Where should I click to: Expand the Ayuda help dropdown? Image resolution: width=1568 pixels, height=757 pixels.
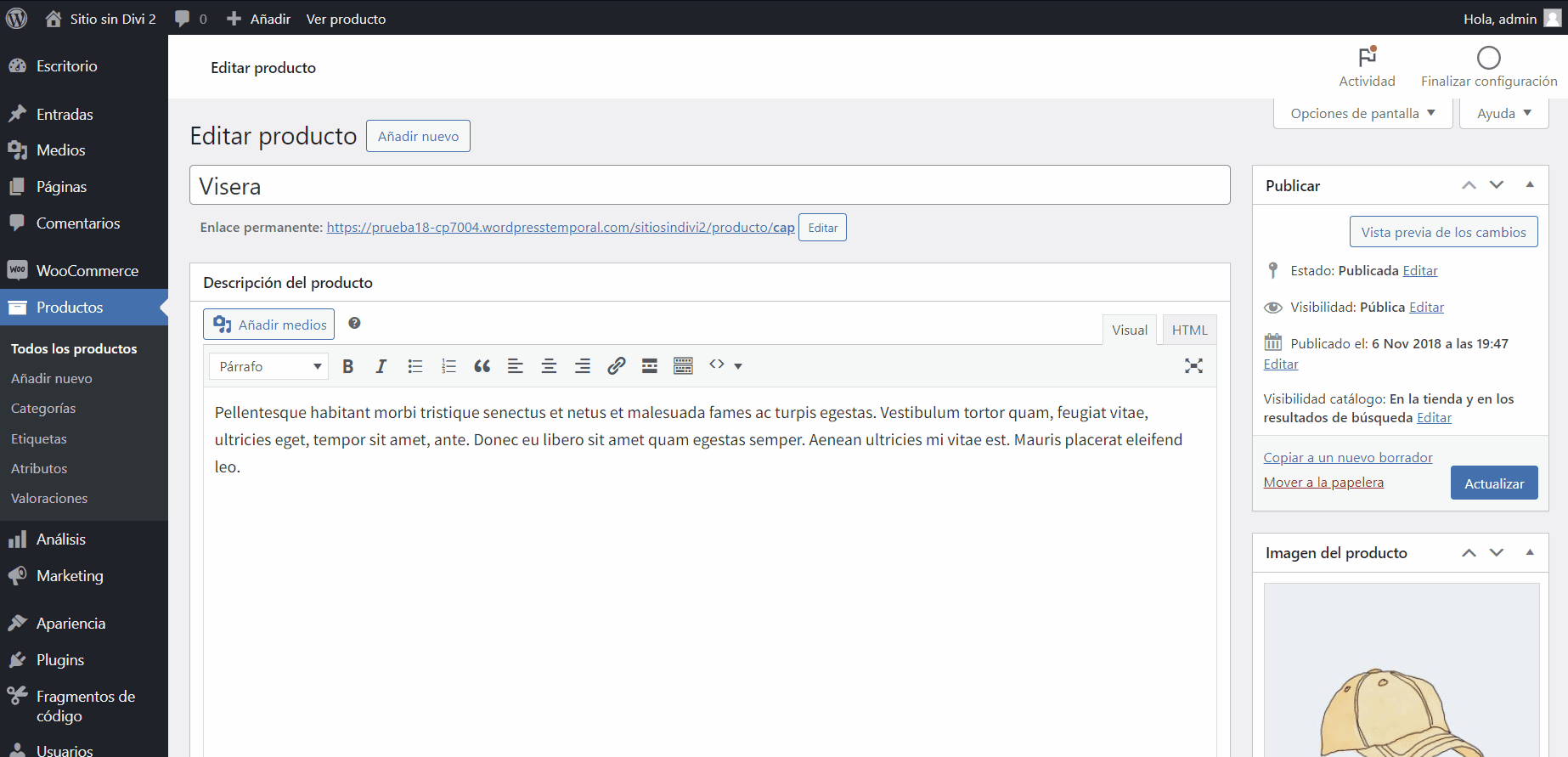(1503, 114)
